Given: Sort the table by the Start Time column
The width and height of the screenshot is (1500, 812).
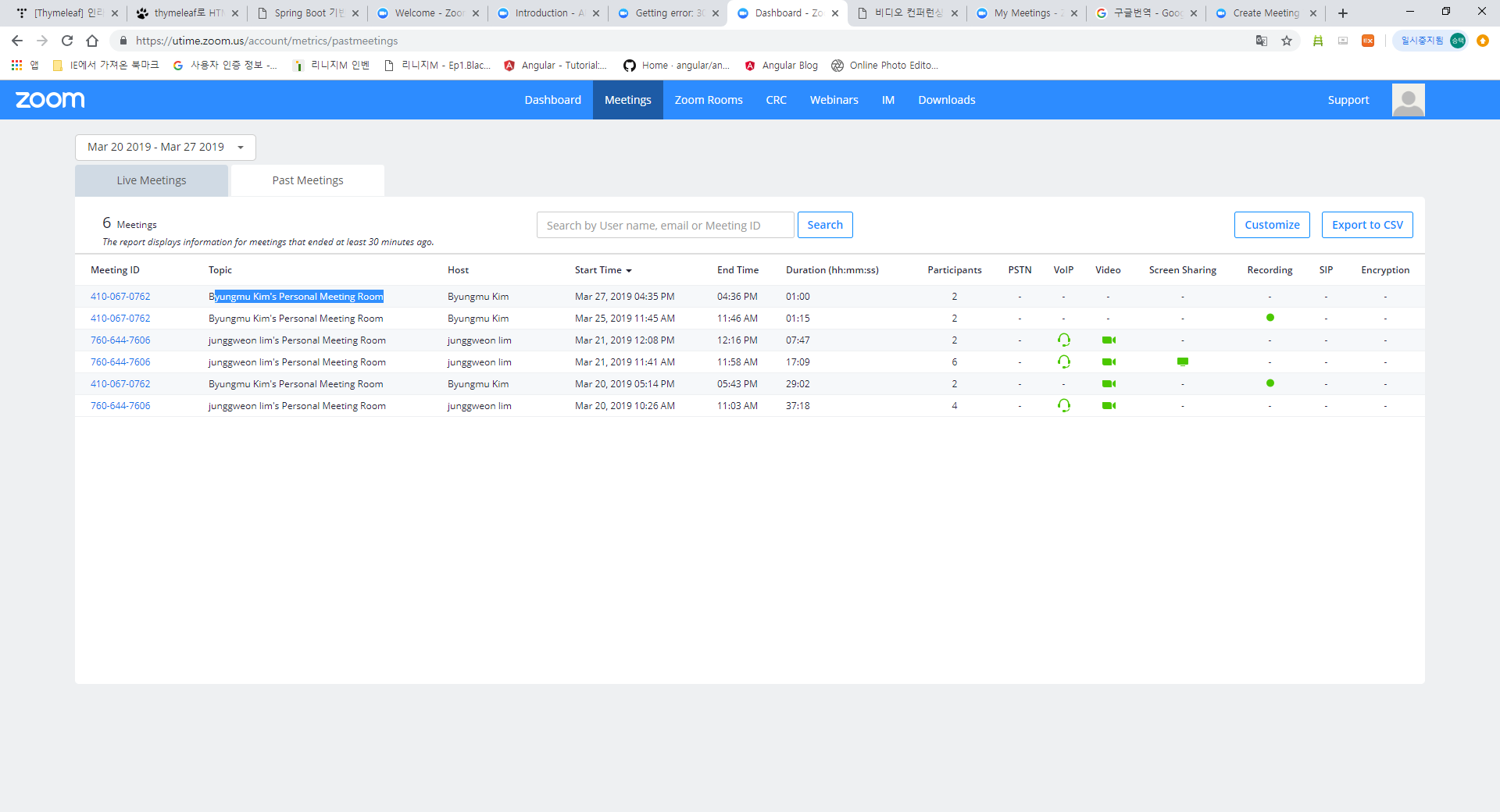Looking at the screenshot, I should point(603,270).
